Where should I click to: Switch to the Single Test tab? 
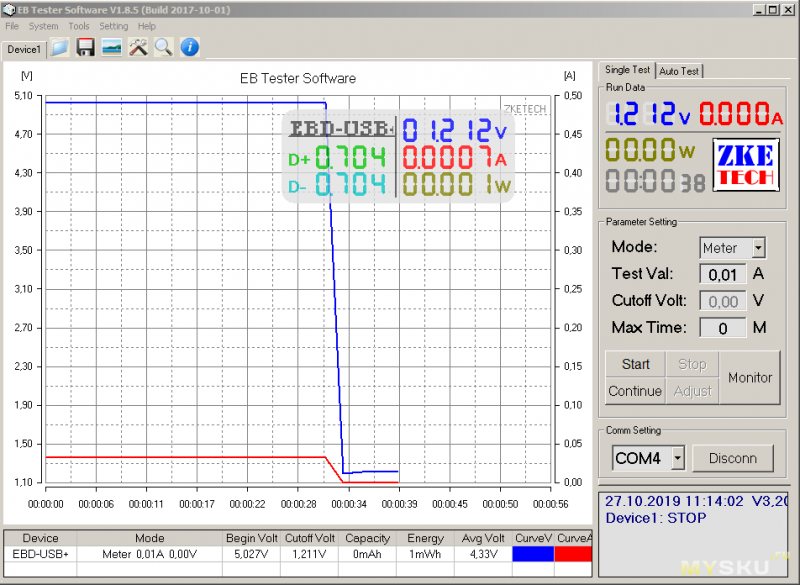click(627, 70)
